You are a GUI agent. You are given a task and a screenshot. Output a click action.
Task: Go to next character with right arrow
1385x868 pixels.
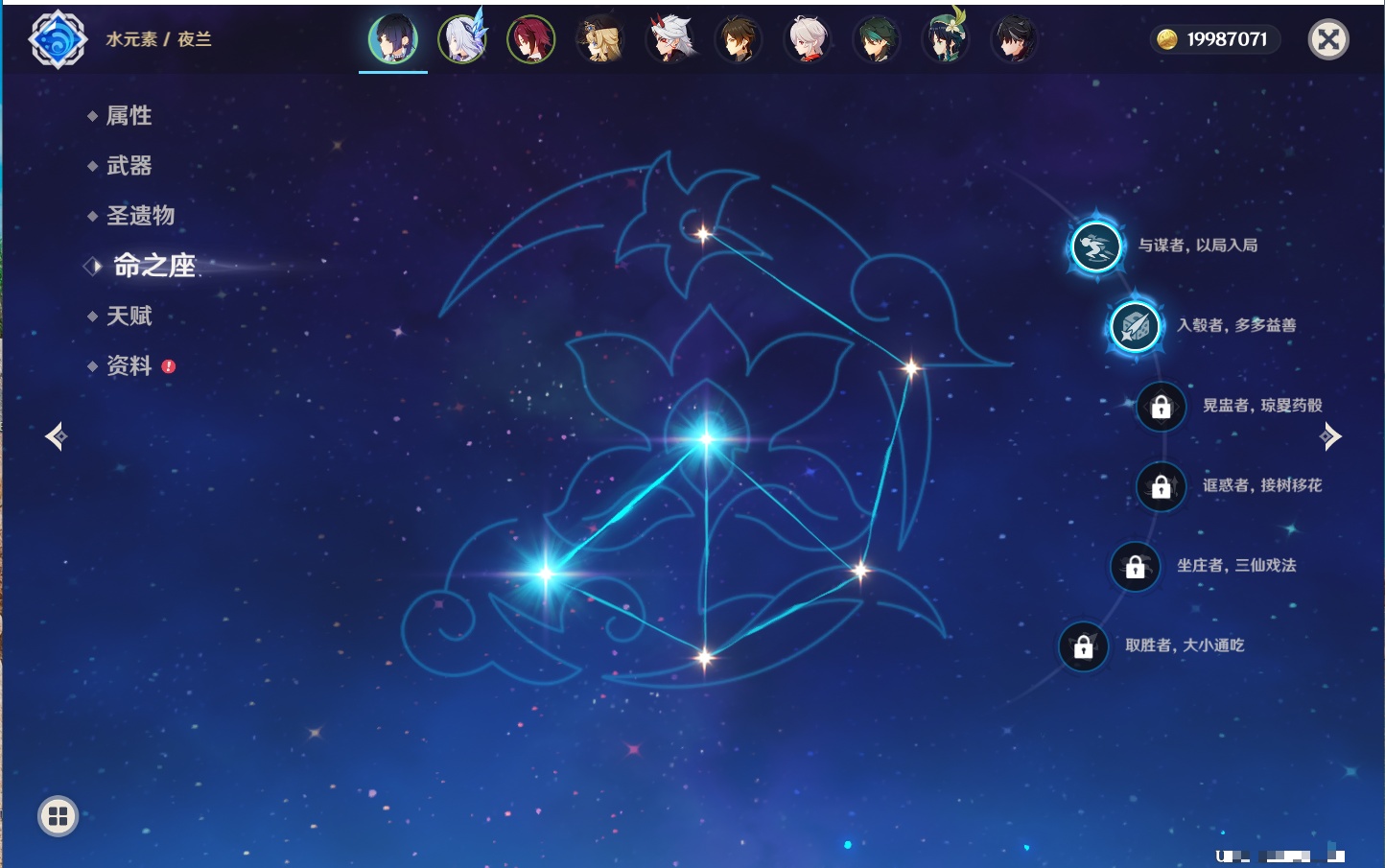(x=1330, y=436)
